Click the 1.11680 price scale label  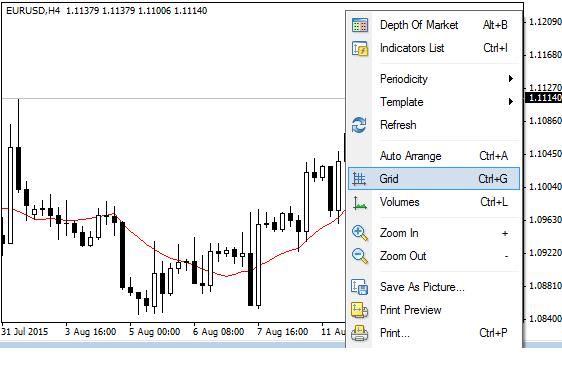click(545, 55)
